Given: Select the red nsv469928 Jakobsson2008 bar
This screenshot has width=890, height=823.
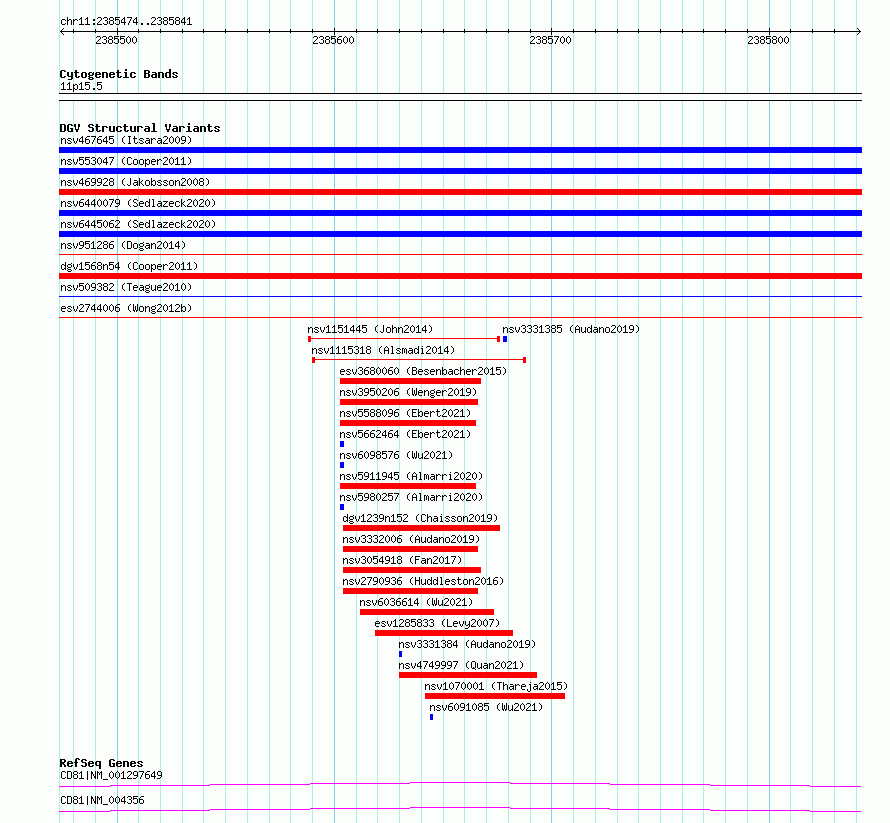Looking at the screenshot, I should click(x=460, y=192).
